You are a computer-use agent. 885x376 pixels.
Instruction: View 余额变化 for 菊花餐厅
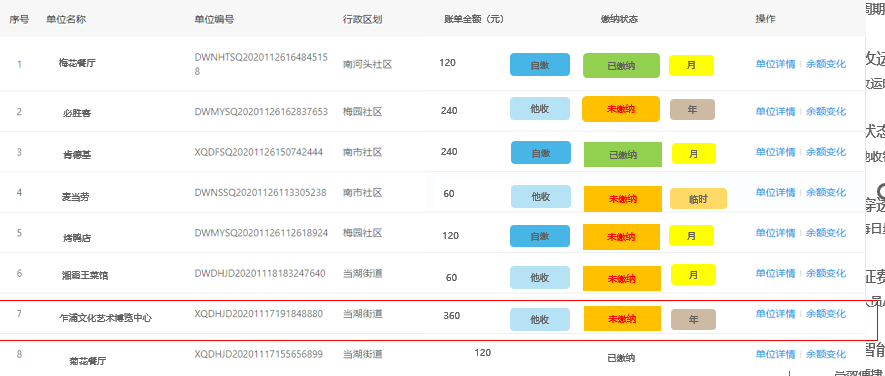pos(826,355)
